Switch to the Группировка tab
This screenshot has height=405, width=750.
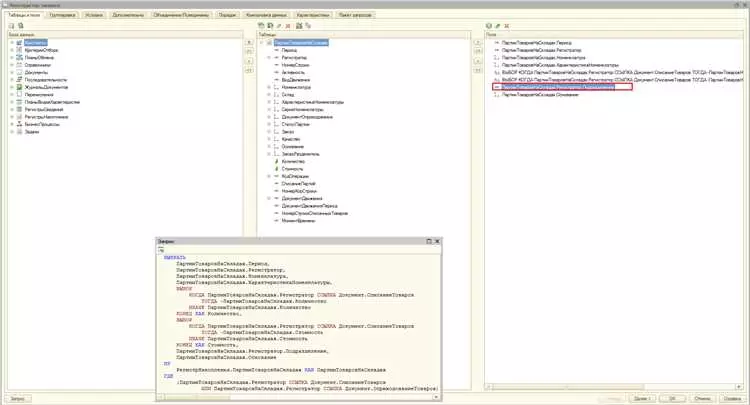coord(63,15)
